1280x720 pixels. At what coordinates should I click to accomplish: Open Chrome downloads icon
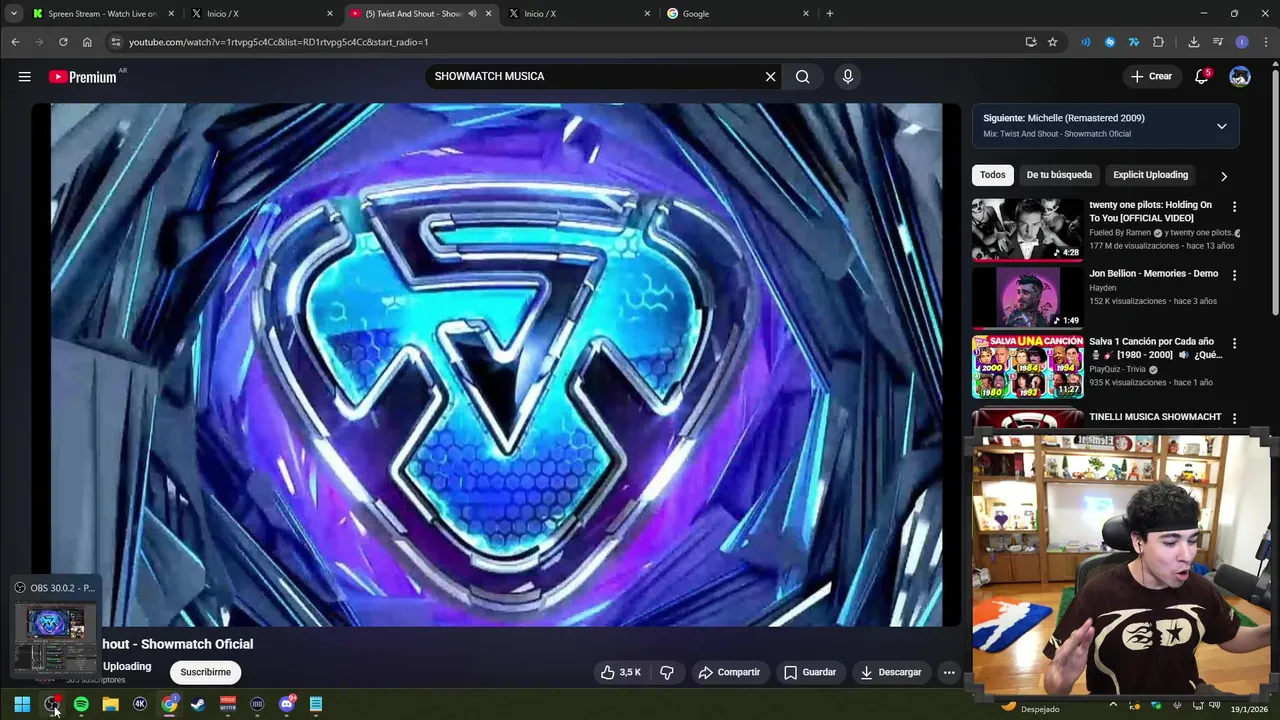[x=1193, y=42]
